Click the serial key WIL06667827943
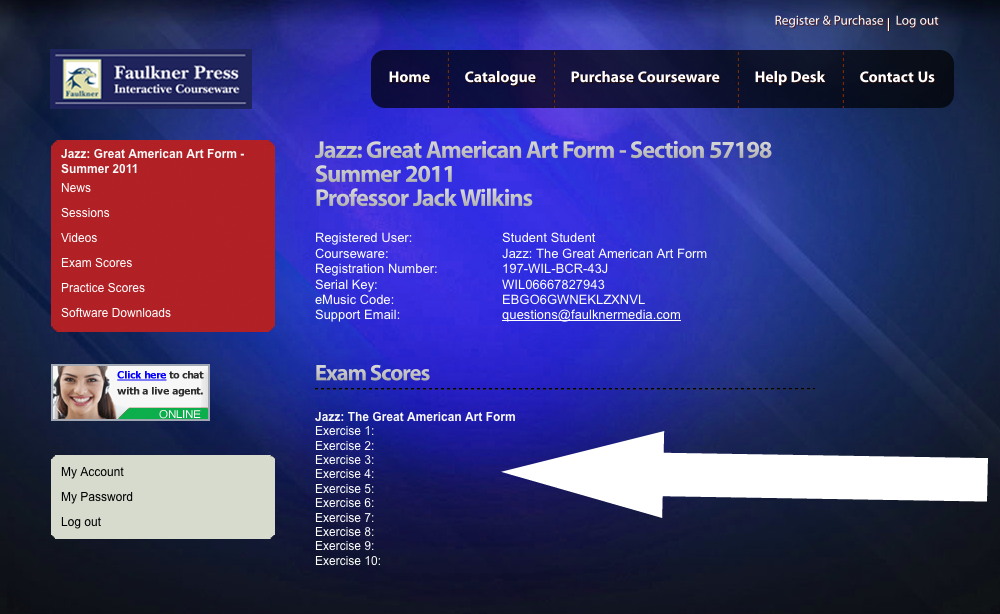Viewport: 1000px width, 614px height. [x=553, y=284]
